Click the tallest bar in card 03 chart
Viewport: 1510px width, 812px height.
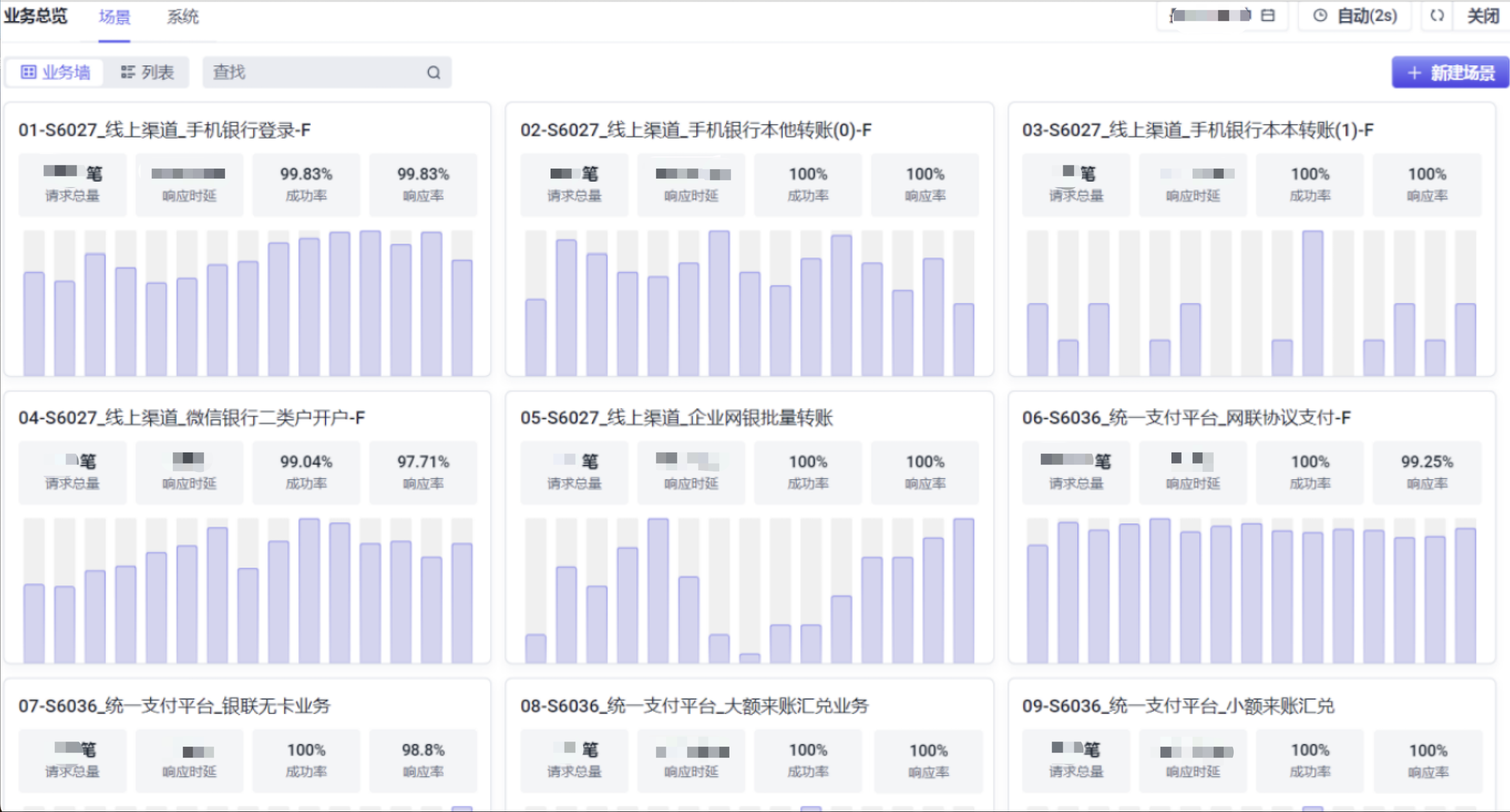1312,302
